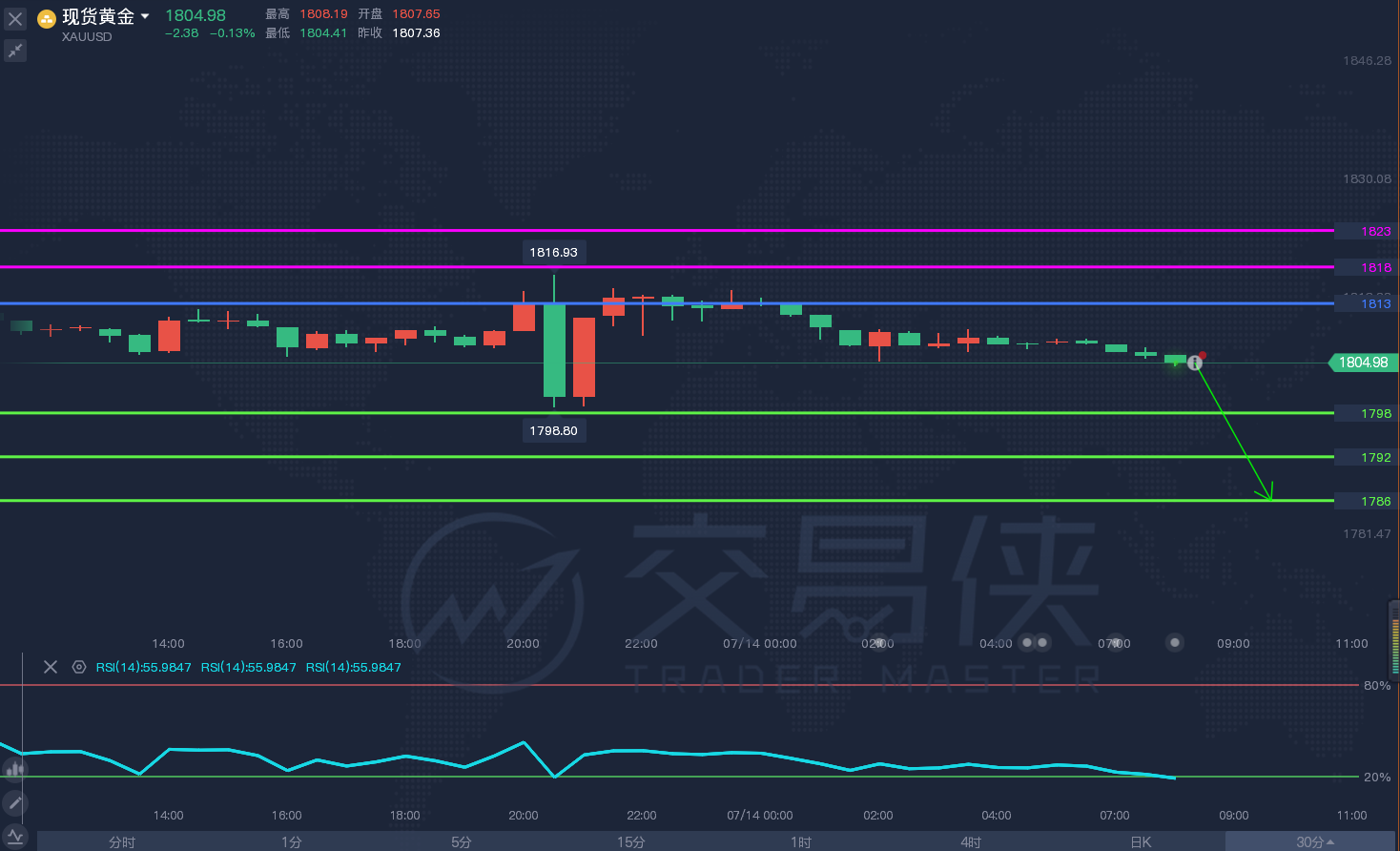The height and width of the screenshot is (851, 1400).
Task: Expand the 30分 timeframe dropdown
Action: click(x=1313, y=841)
